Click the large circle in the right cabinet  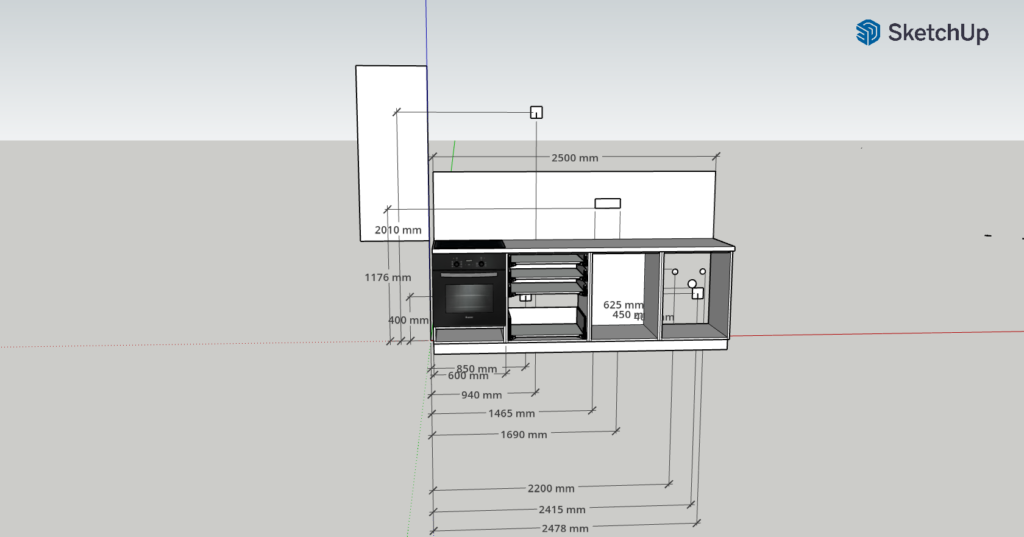[x=691, y=284]
